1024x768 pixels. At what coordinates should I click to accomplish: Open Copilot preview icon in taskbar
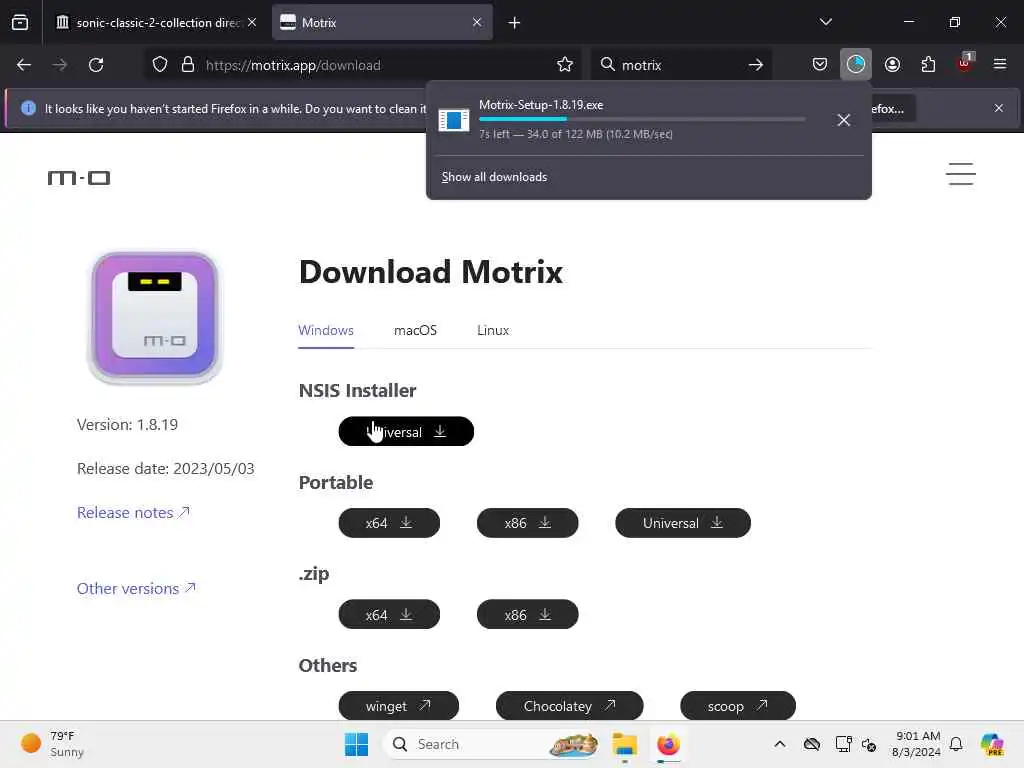click(991, 744)
